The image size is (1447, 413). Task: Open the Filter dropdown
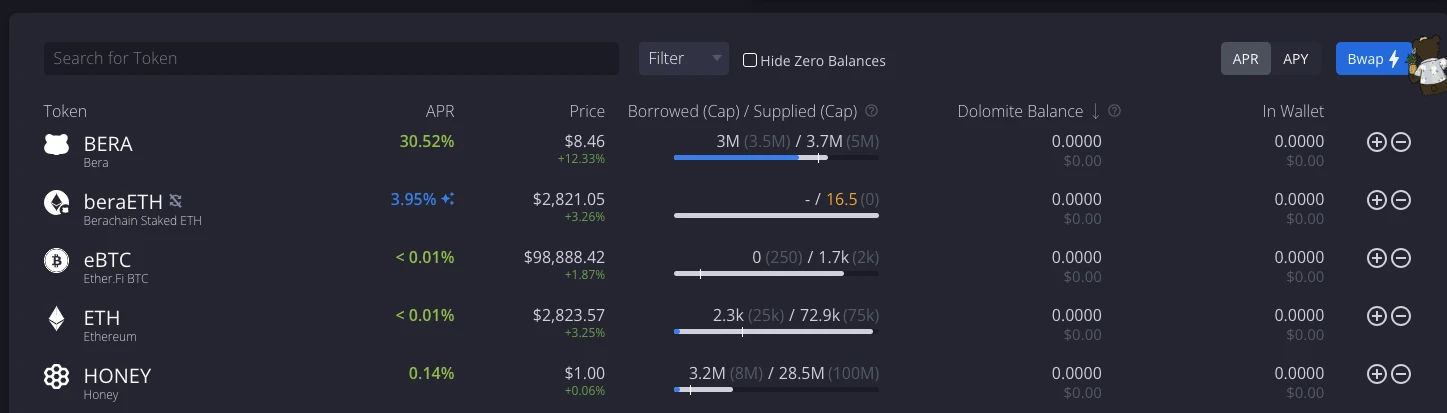pyautogui.click(x=684, y=59)
